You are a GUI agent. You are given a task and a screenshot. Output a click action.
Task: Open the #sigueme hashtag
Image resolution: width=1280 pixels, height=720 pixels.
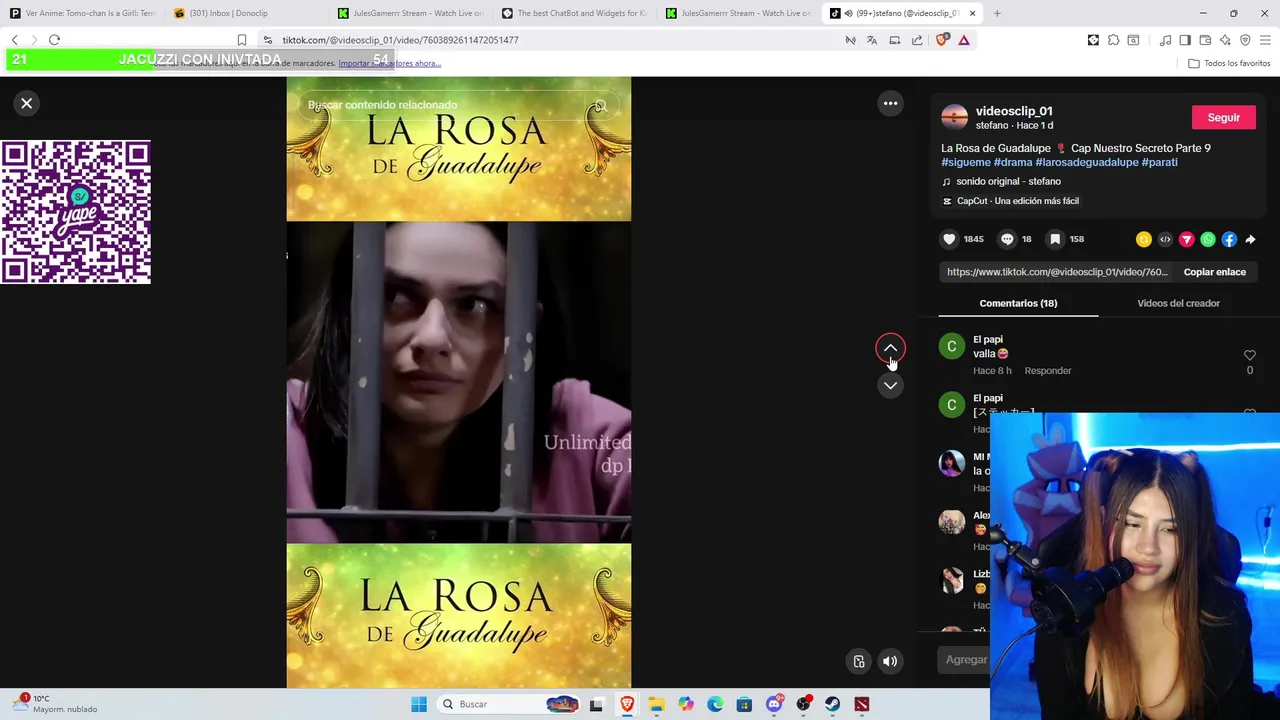[x=966, y=162]
